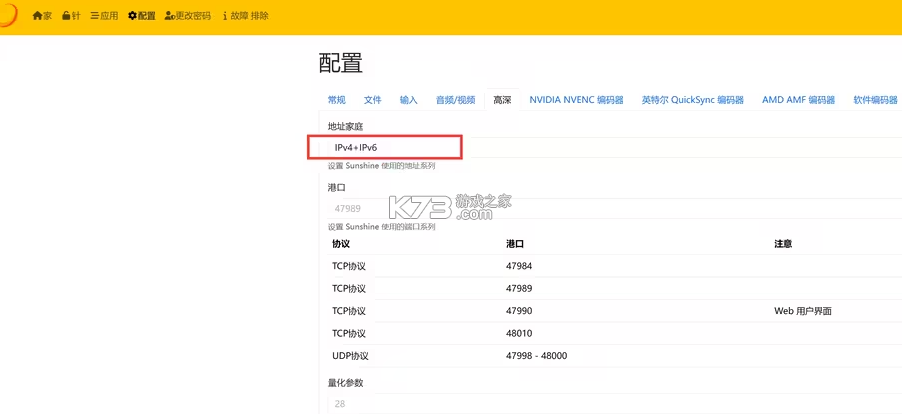This screenshot has width=902, height=414.
Task: Click the Web 用户界面 note
Action: tap(803, 311)
